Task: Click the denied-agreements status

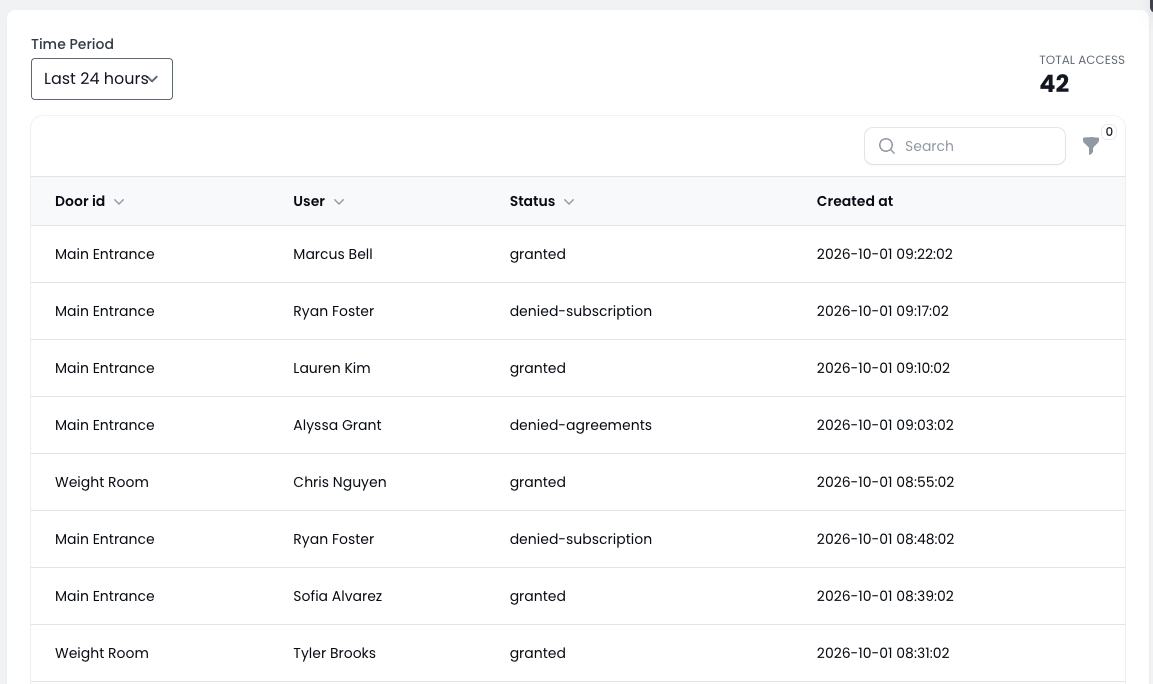Action: pos(581,425)
